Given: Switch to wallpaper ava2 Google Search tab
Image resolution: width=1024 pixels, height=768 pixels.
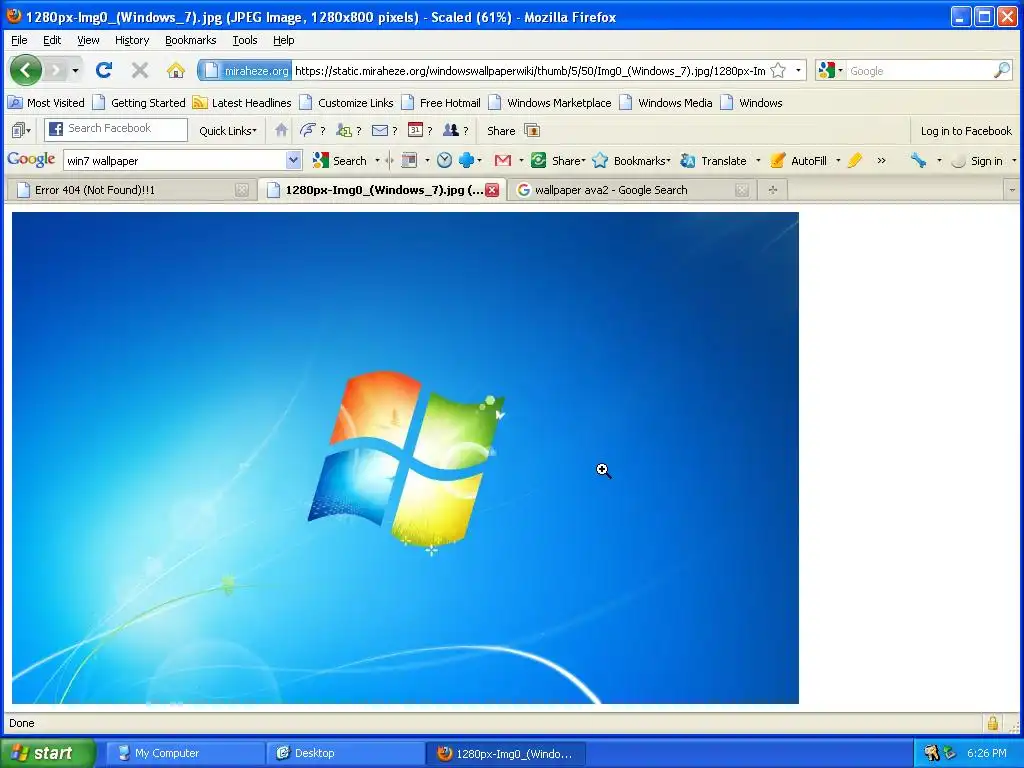Looking at the screenshot, I should pyautogui.click(x=632, y=190).
